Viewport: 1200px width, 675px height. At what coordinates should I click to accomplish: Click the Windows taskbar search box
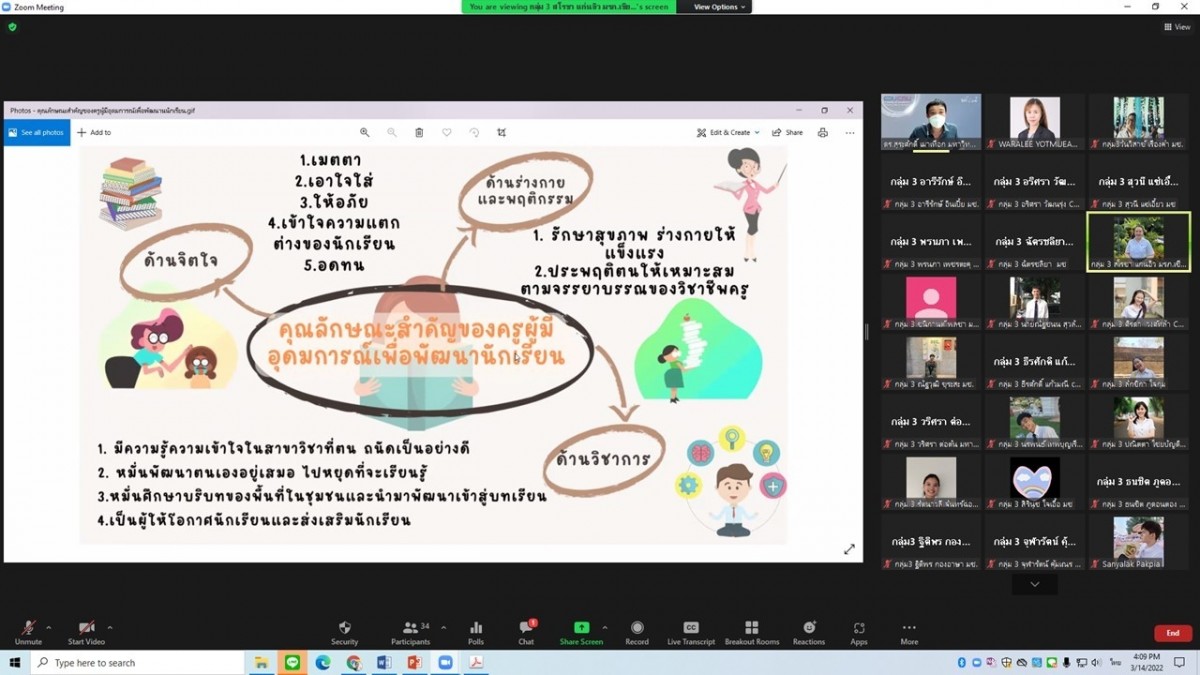pos(138,663)
